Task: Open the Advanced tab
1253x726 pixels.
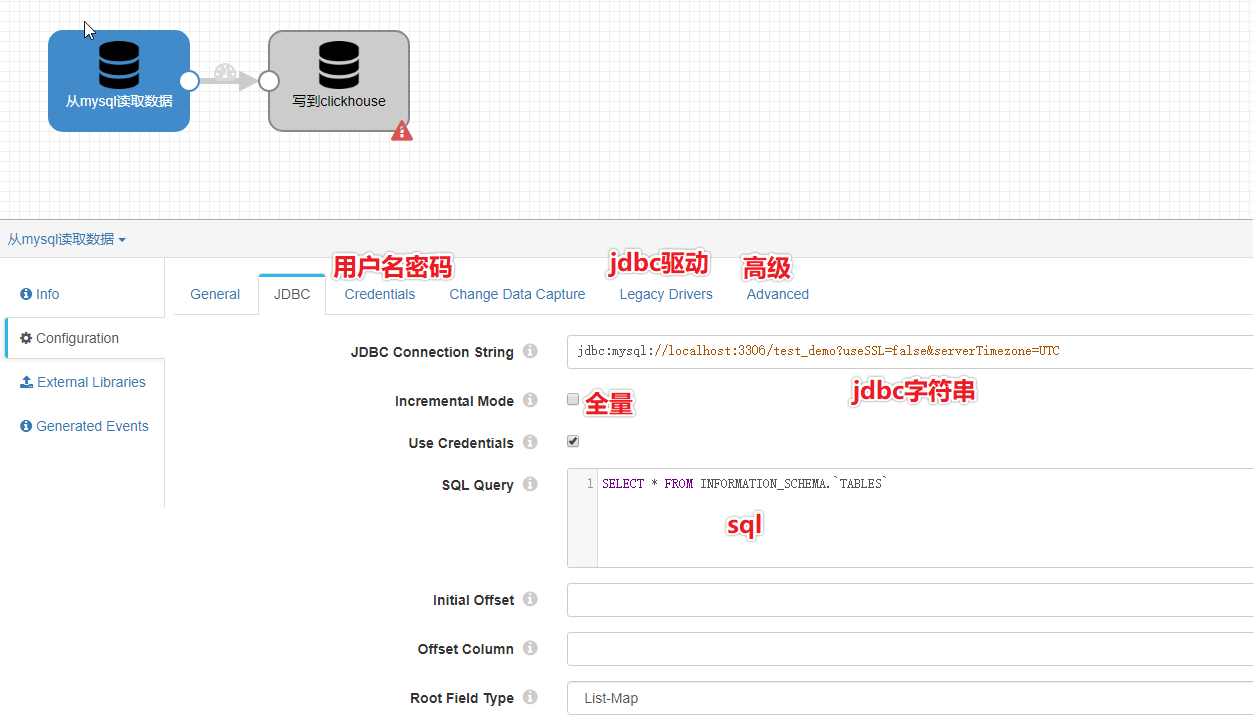Action: point(778,294)
